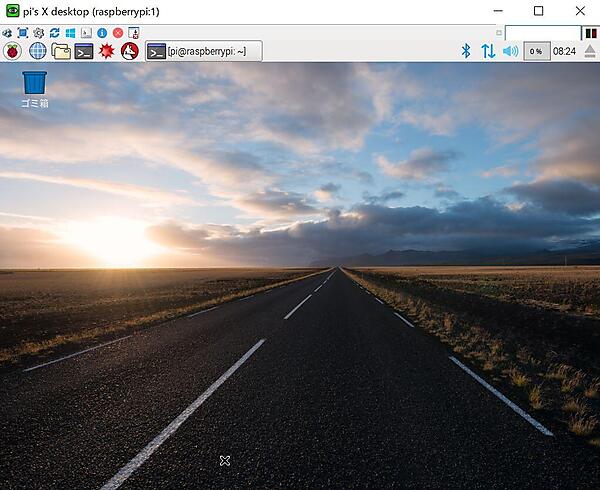Open the Raspberry Pi main menu
This screenshot has width=600, height=490.
click(12, 51)
